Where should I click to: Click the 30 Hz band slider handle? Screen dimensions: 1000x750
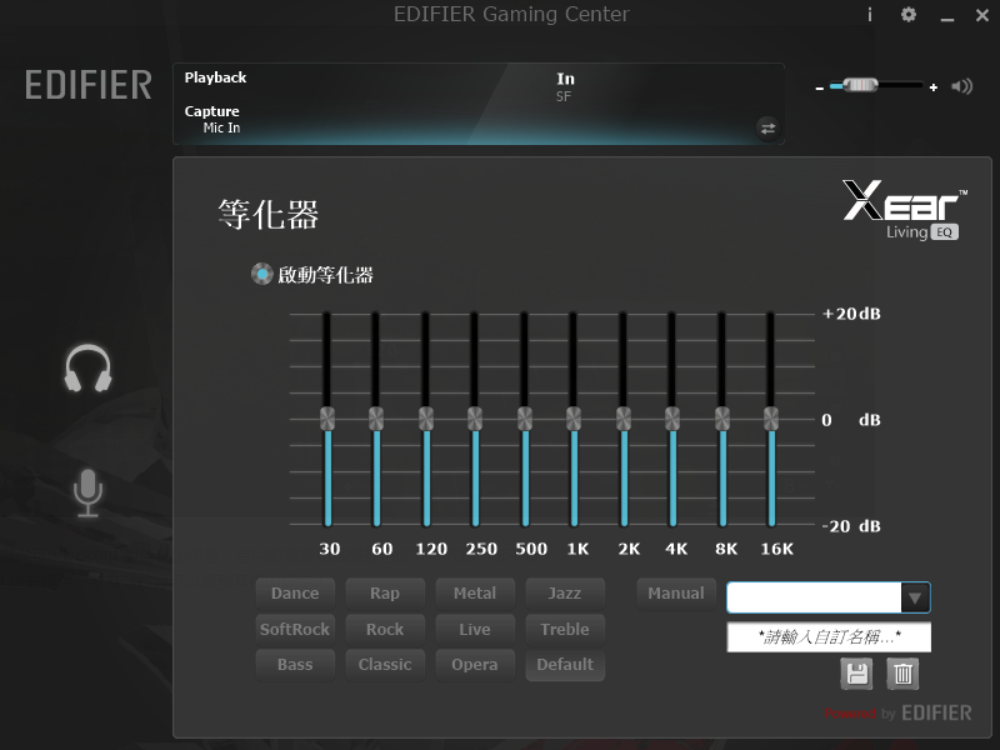pos(327,419)
